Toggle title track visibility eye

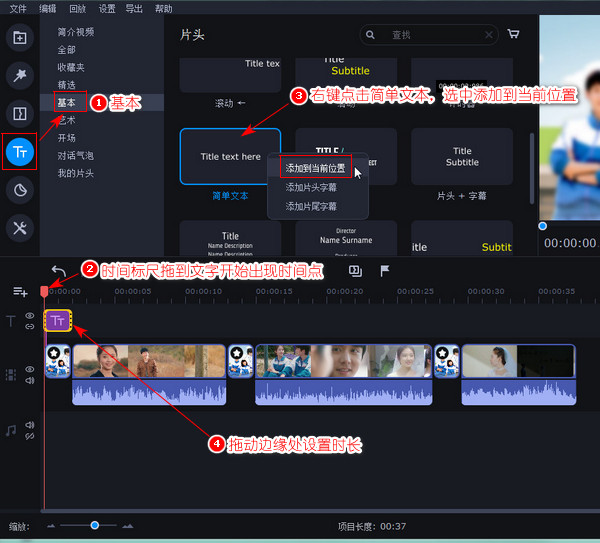(29, 315)
